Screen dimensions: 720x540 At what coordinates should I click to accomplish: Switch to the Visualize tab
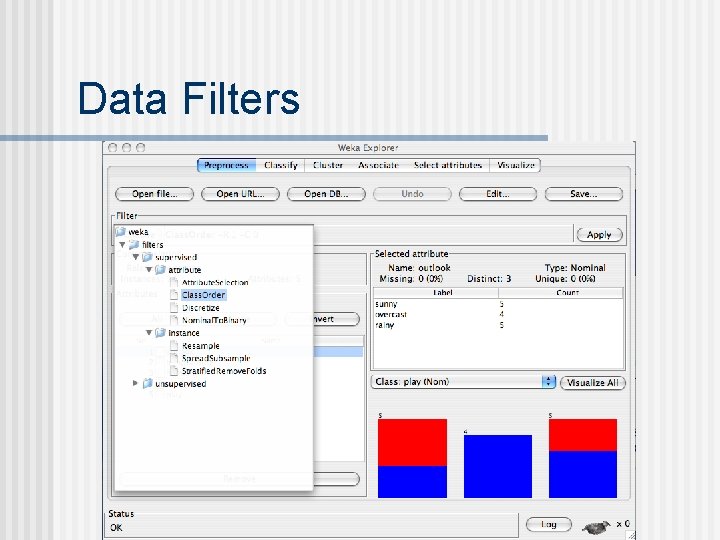[516, 165]
